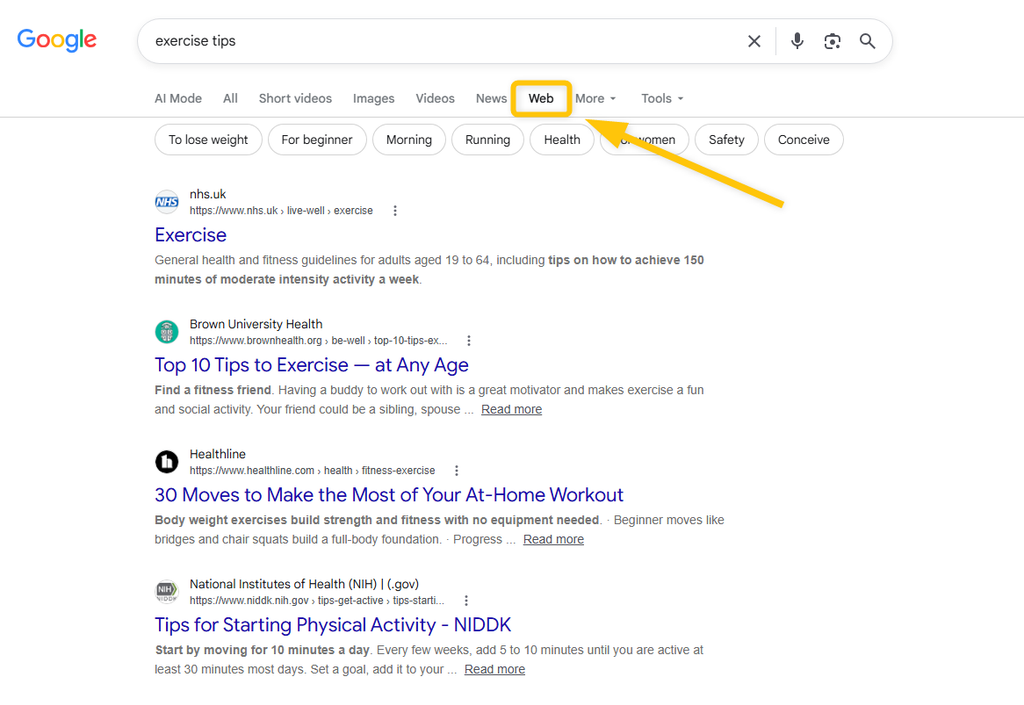Select the Safety filter chip

[726, 140]
